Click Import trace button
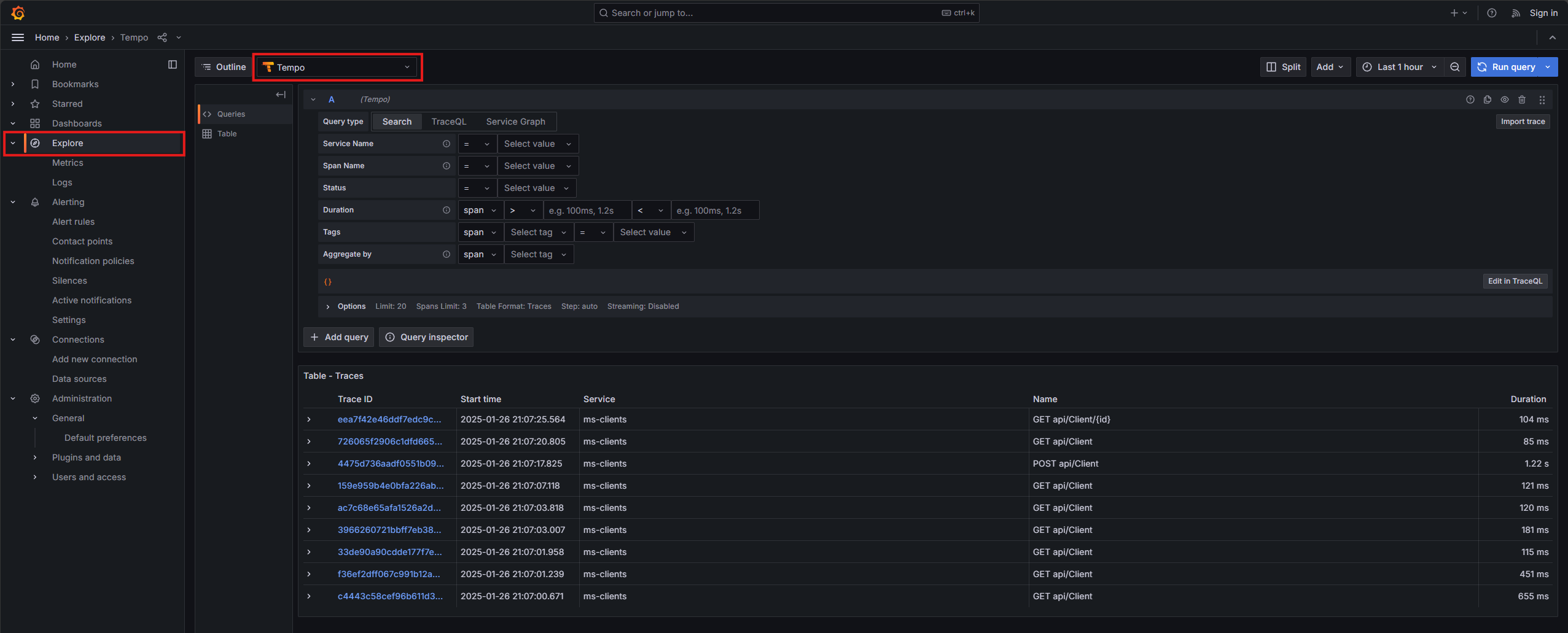 click(x=1523, y=122)
